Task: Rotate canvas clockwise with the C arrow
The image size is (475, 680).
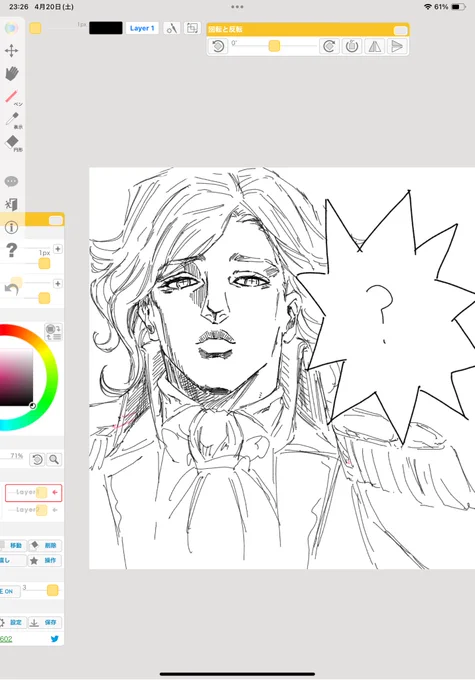Action: click(x=329, y=46)
